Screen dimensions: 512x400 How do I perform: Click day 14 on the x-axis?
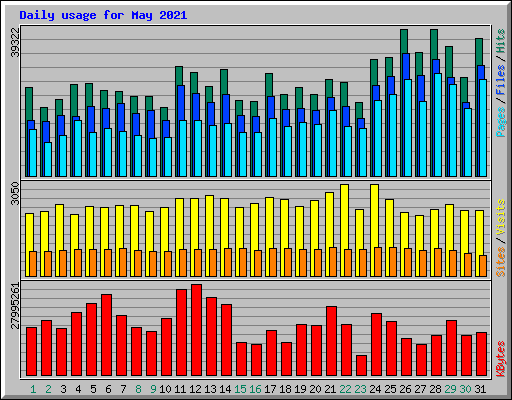coord(225,389)
